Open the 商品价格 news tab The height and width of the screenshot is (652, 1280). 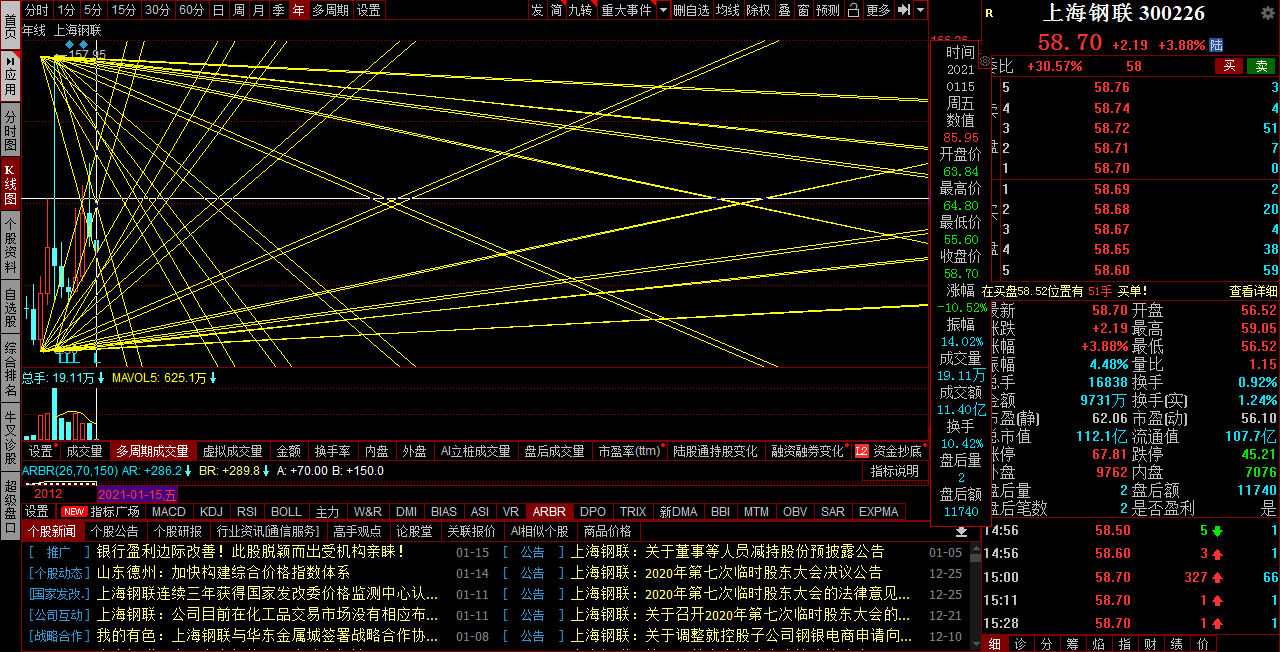pyautogui.click(x=607, y=531)
